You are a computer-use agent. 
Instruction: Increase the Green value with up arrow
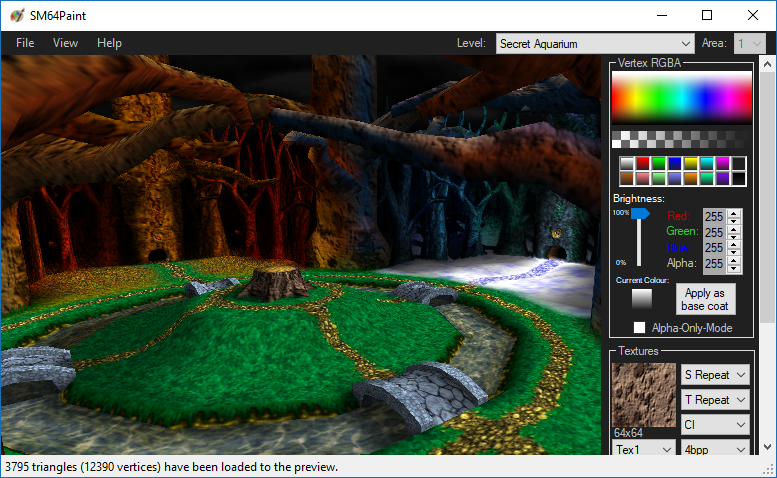[x=734, y=228]
